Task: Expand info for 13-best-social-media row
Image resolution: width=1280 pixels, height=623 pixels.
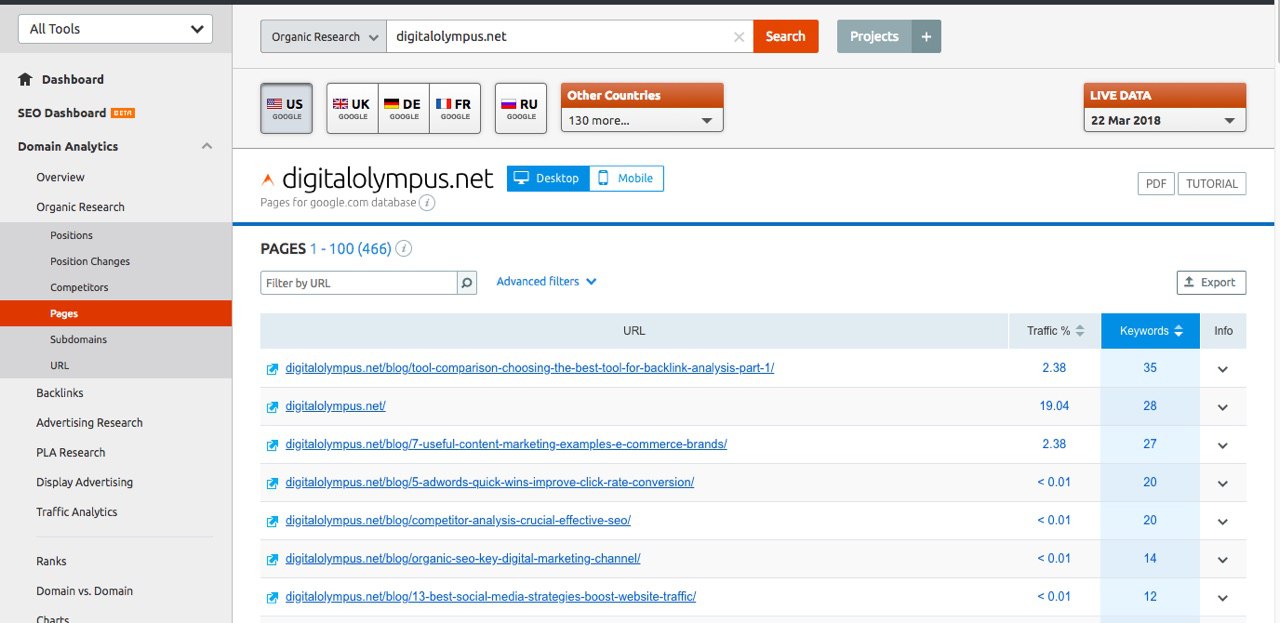Action: point(1223,598)
